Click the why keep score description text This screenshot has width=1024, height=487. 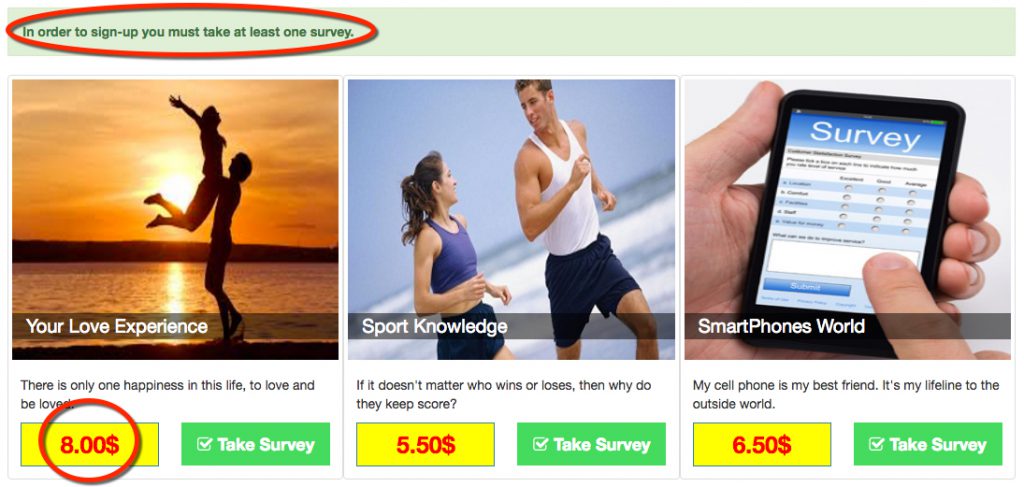click(x=504, y=394)
